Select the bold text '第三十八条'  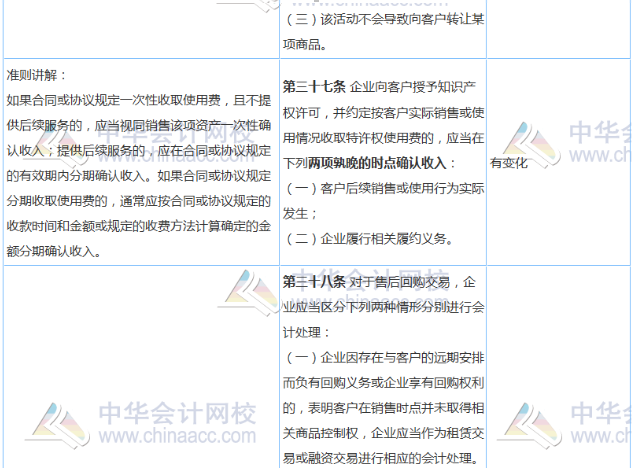tap(314, 282)
